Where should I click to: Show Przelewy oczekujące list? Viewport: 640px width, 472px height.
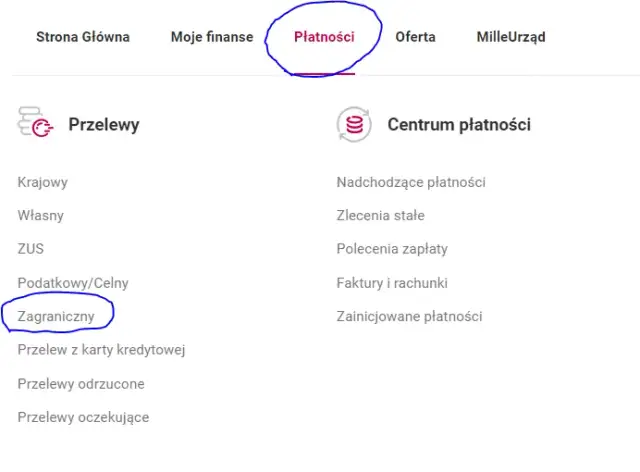83,417
